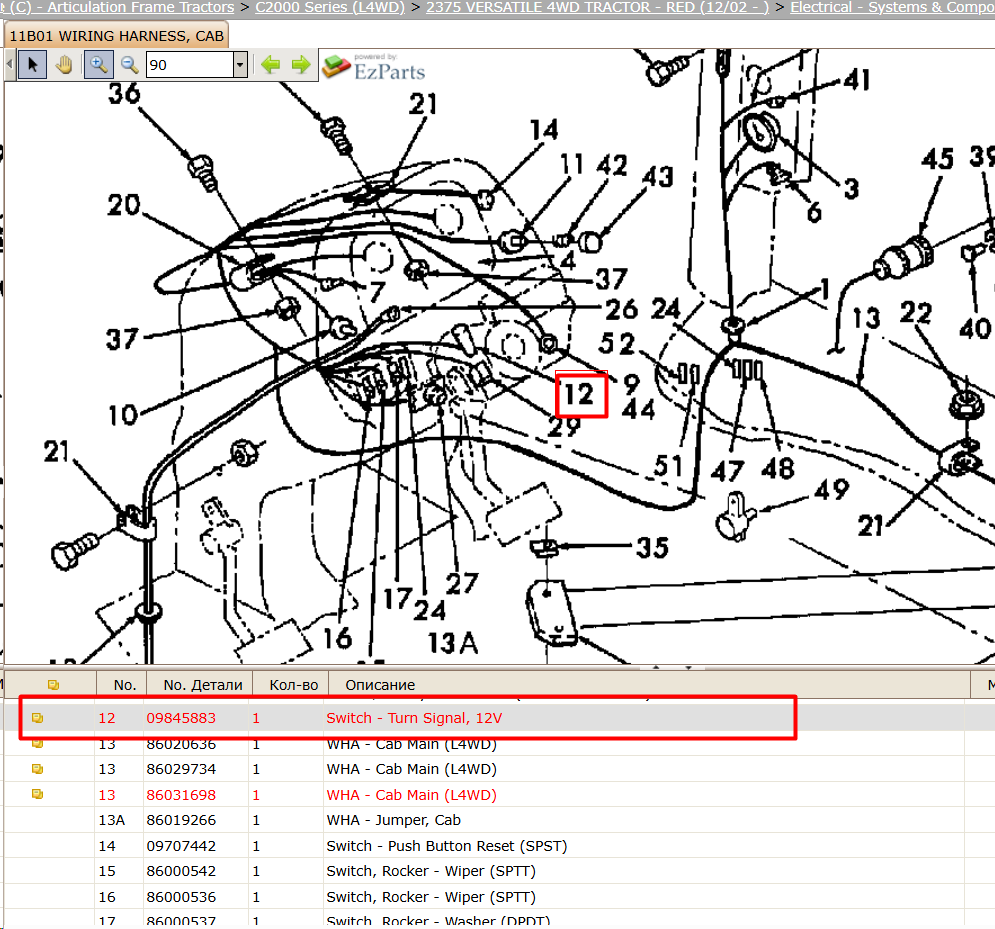The image size is (995, 929).
Task: Click callout 20 in the diagram
Action: tap(123, 204)
